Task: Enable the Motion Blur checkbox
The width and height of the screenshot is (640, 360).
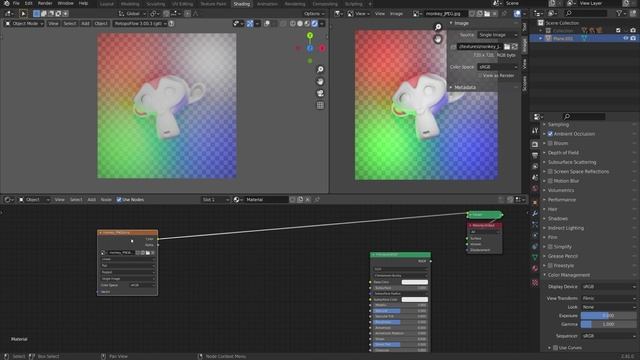Action: point(550,181)
